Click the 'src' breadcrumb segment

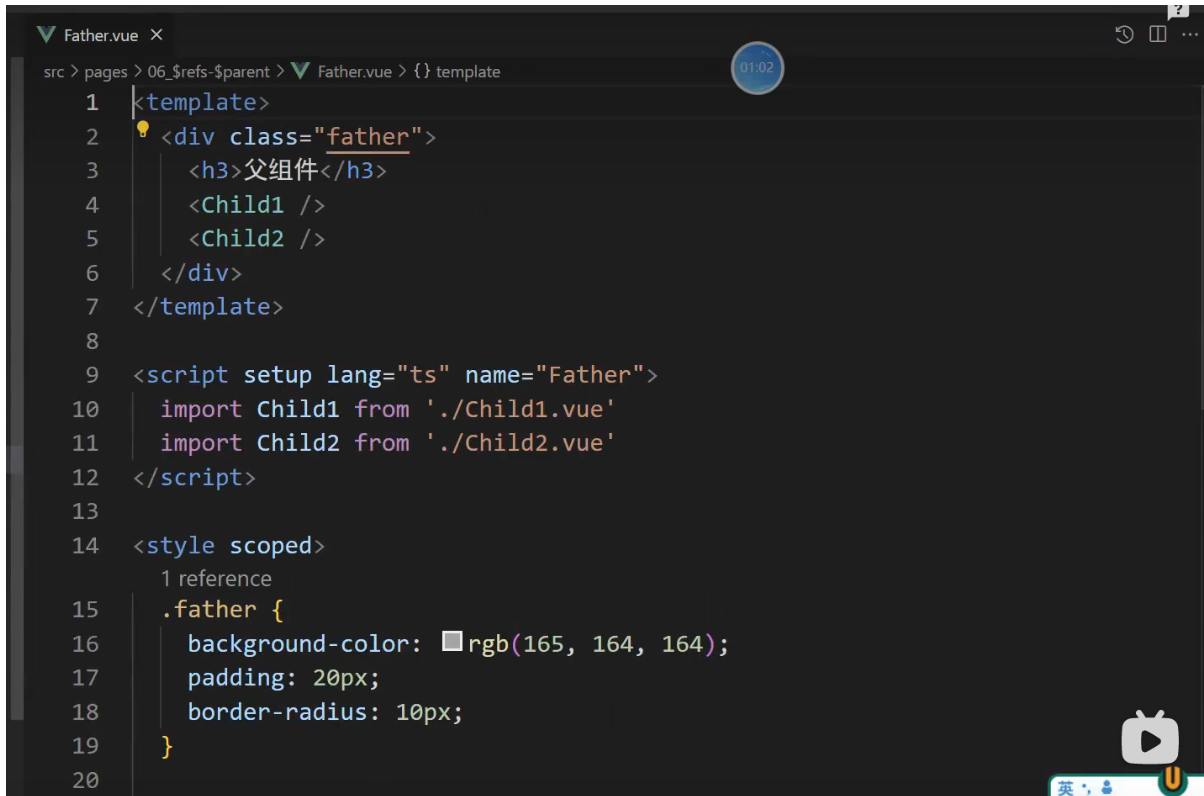(x=54, y=72)
